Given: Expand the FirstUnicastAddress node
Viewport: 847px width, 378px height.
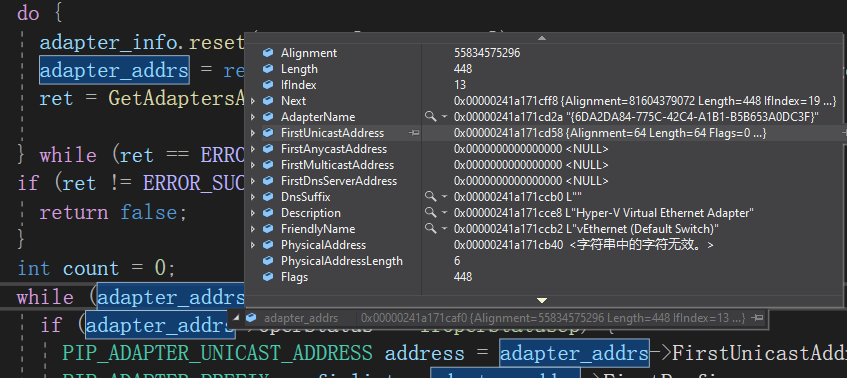Looking at the screenshot, I should point(253,133).
